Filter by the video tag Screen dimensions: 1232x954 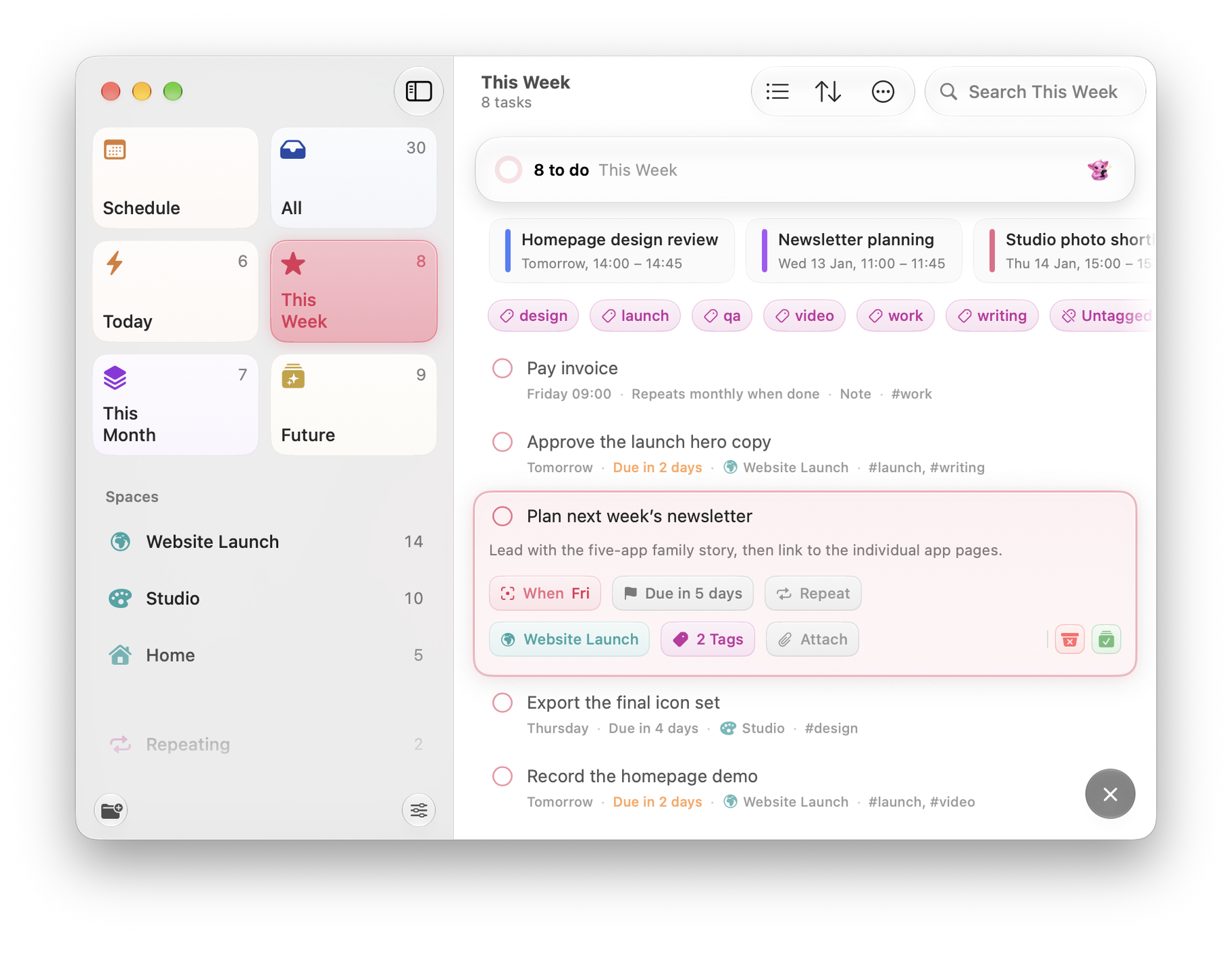pyautogui.click(x=804, y=316)
